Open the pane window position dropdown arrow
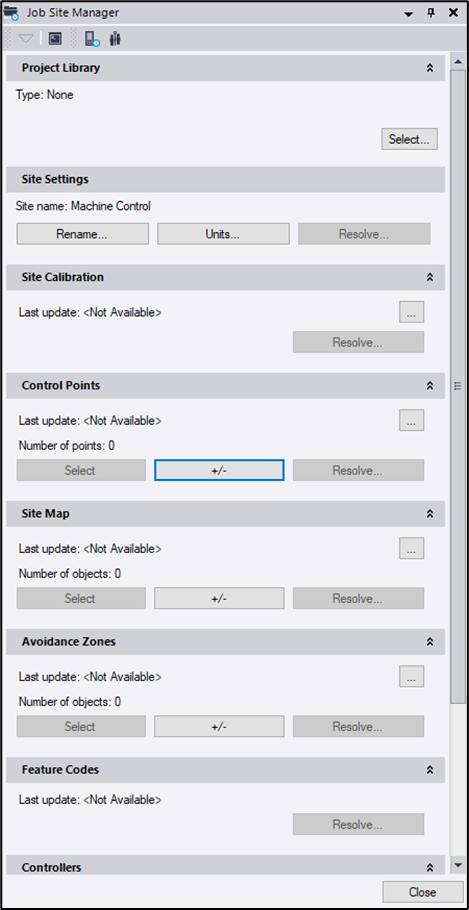Image resolution: width=469 pixels, height=910 pixels. point(409,13)
